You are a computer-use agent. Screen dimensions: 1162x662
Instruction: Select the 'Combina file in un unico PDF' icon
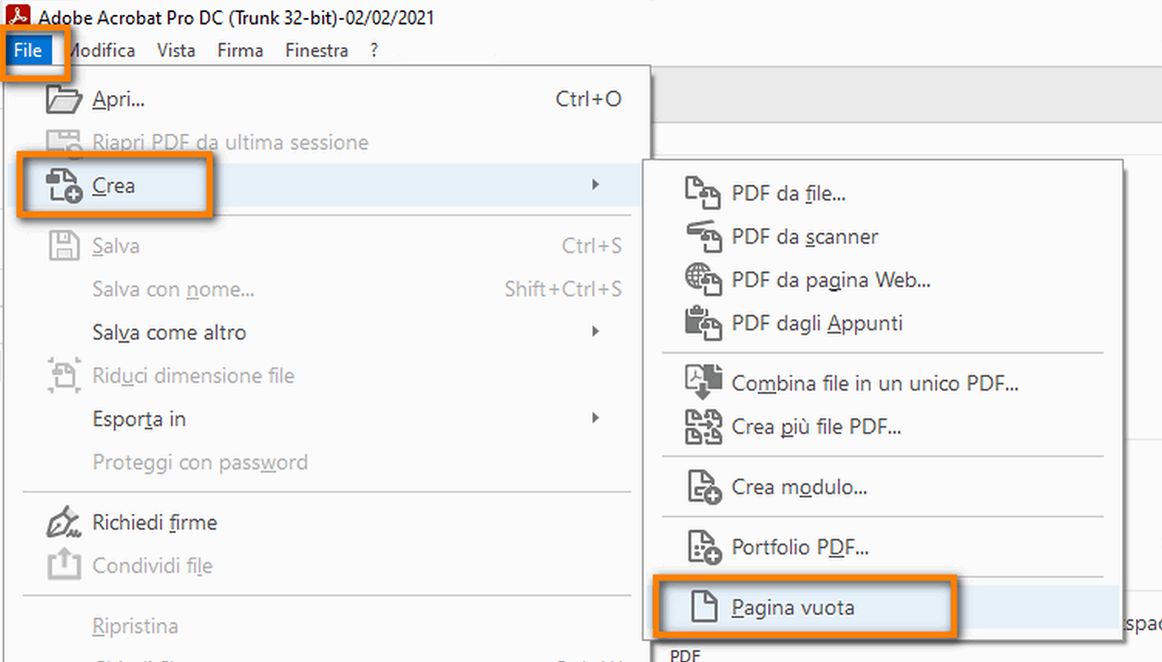704,383
